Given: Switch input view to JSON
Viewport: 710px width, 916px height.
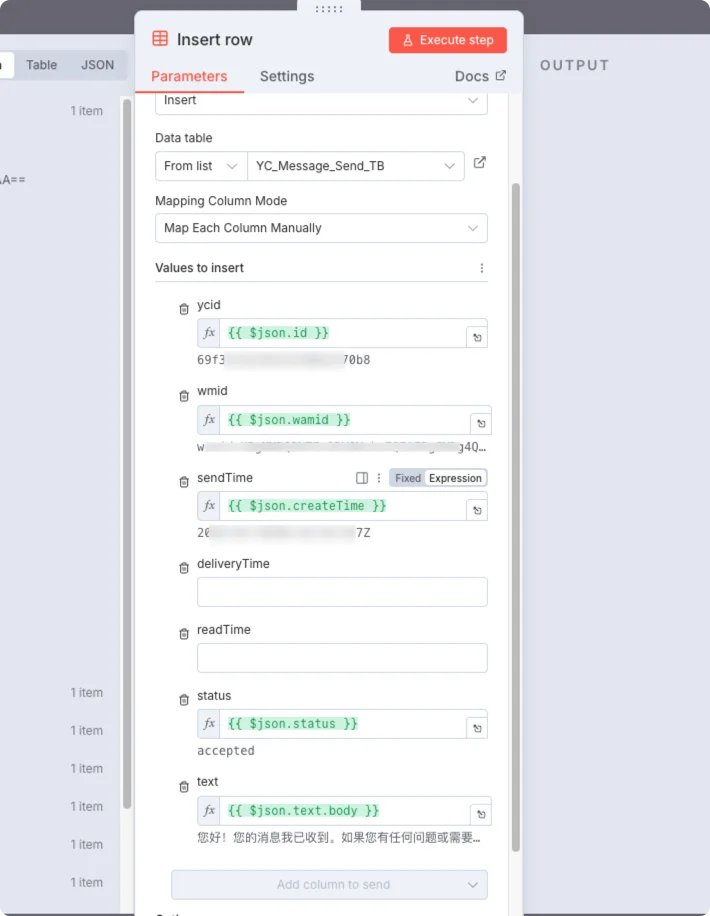Looking at the screenshot, I should pyautogui.click(x=97, y=65).
